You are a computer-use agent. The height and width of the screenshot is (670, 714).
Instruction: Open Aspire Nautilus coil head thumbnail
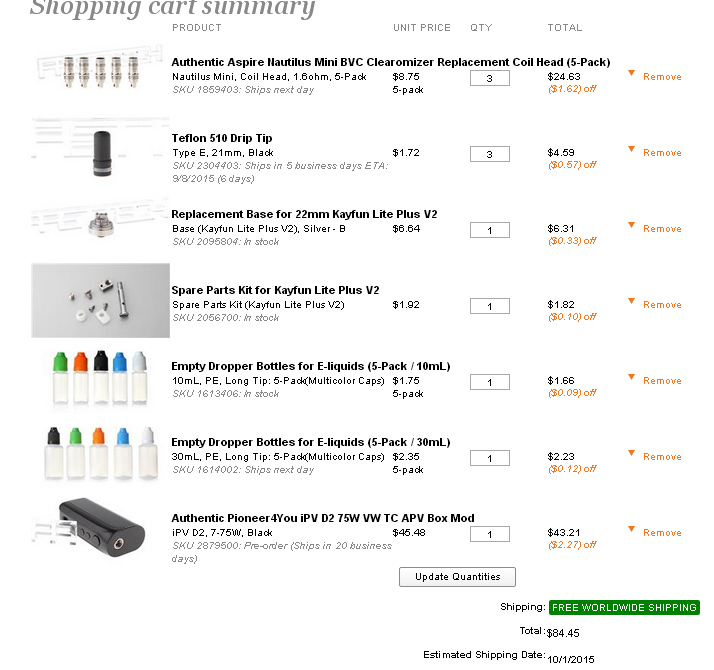(99, 71)
